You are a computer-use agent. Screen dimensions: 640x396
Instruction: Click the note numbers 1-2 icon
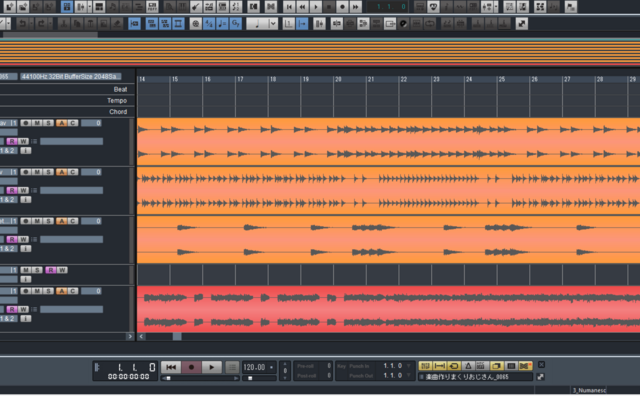tap(236, 7)
